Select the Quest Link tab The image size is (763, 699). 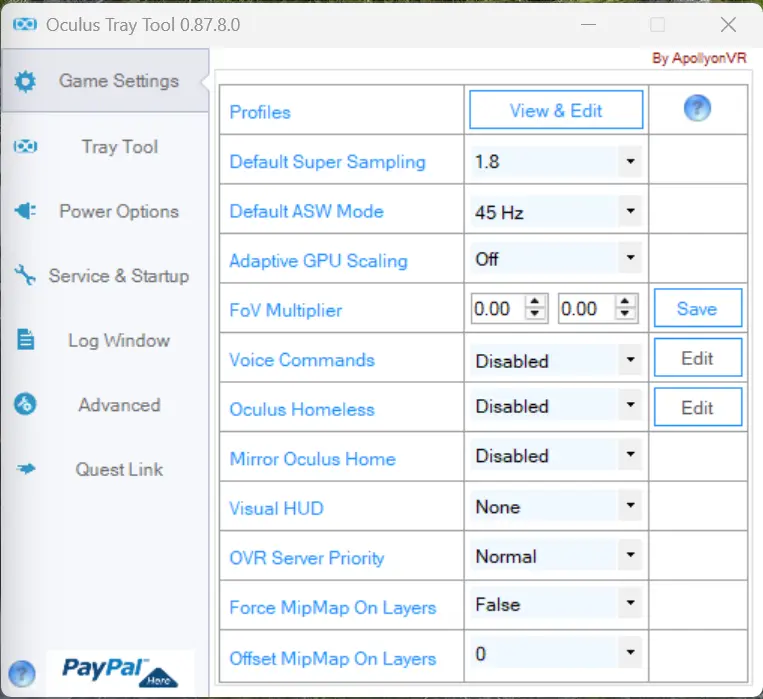pos(105,469)
